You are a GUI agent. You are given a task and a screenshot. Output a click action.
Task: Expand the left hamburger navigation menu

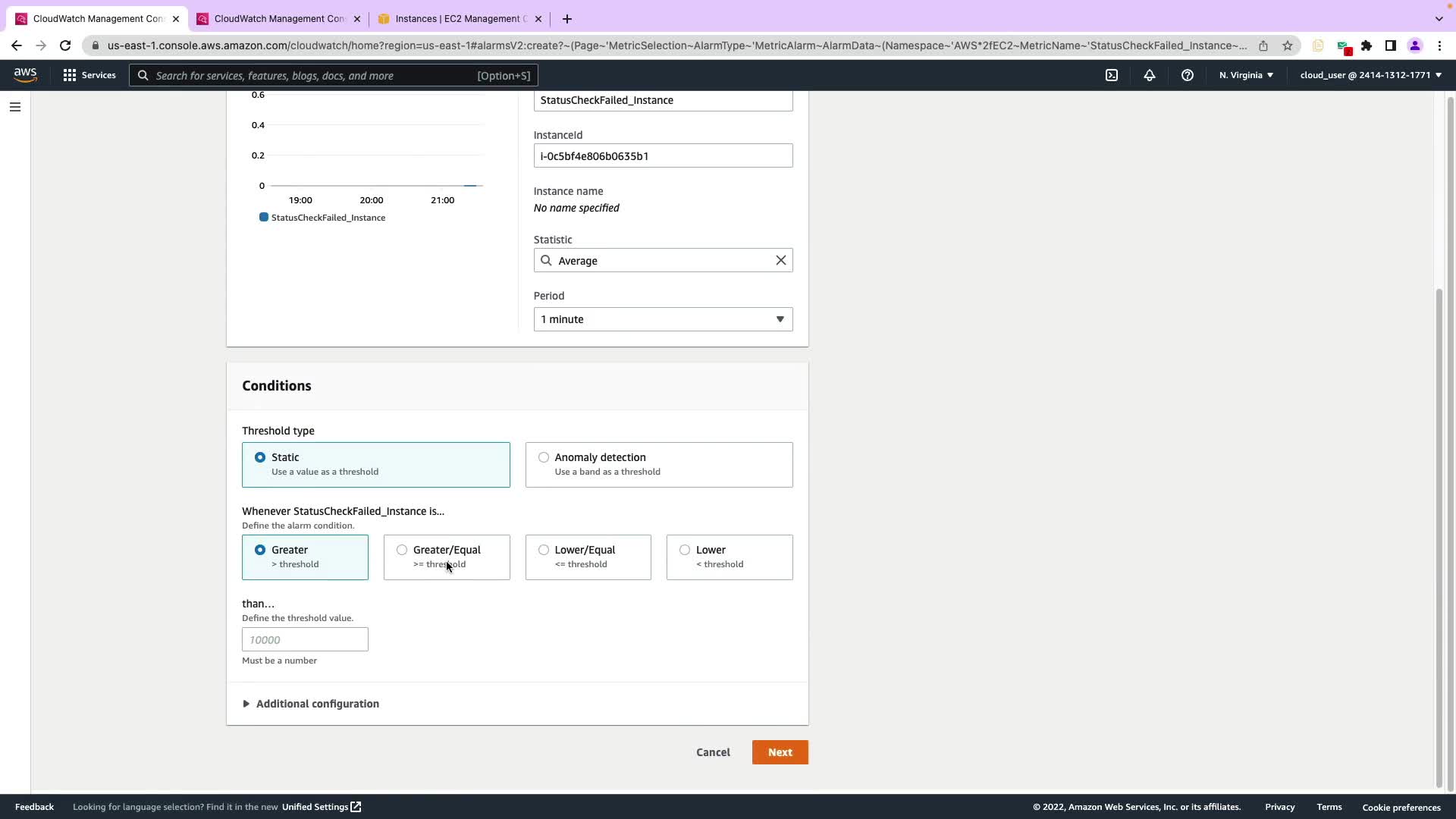[x=14, y=107]
